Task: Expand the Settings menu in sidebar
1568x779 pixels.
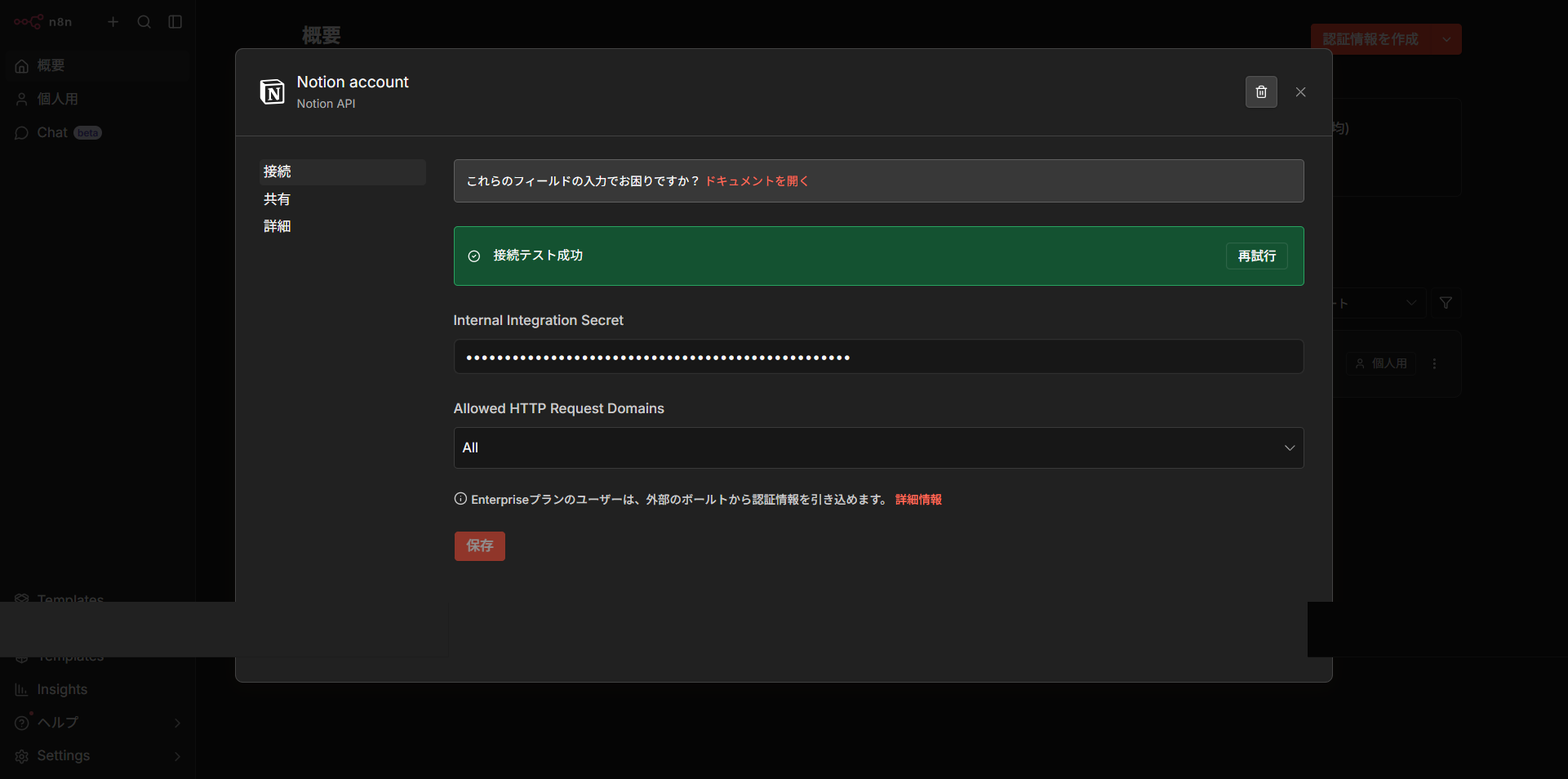Action: 97,756
